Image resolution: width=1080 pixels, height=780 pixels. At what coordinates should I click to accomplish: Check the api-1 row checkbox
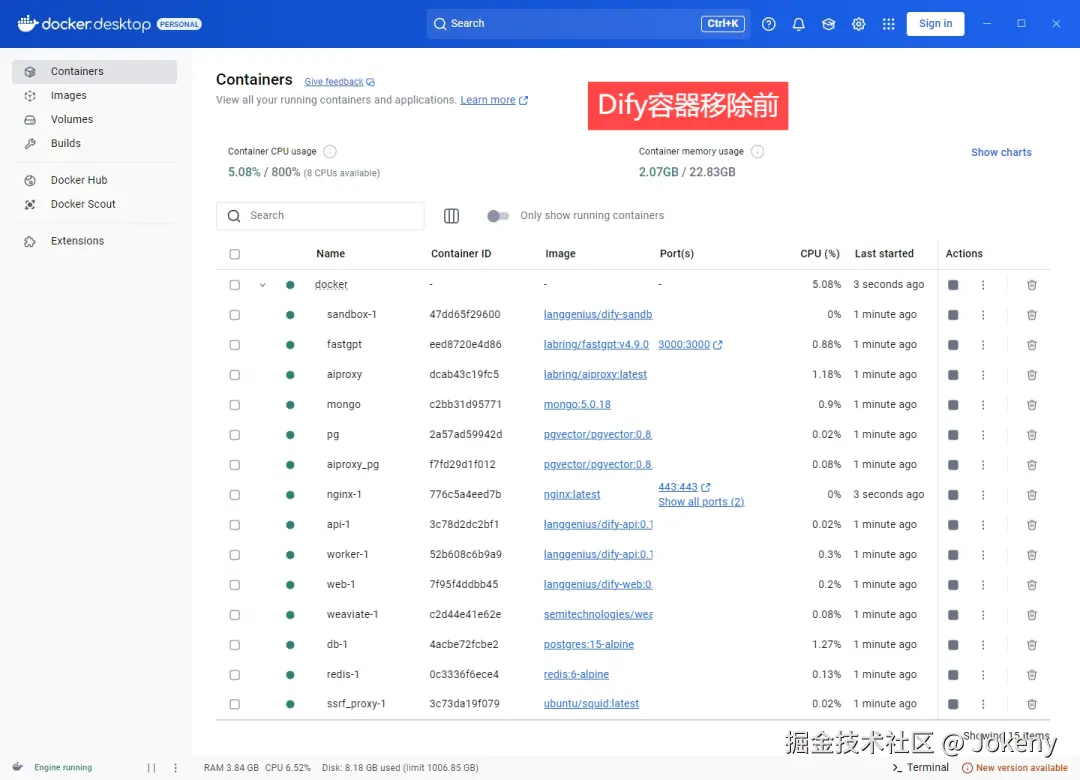coord(235,525)
